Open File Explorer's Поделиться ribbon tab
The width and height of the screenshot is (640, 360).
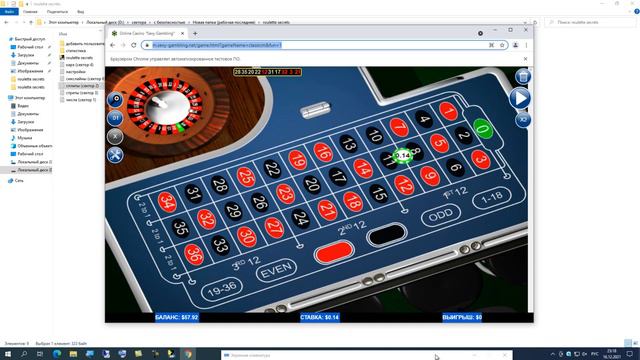(57, 12)
